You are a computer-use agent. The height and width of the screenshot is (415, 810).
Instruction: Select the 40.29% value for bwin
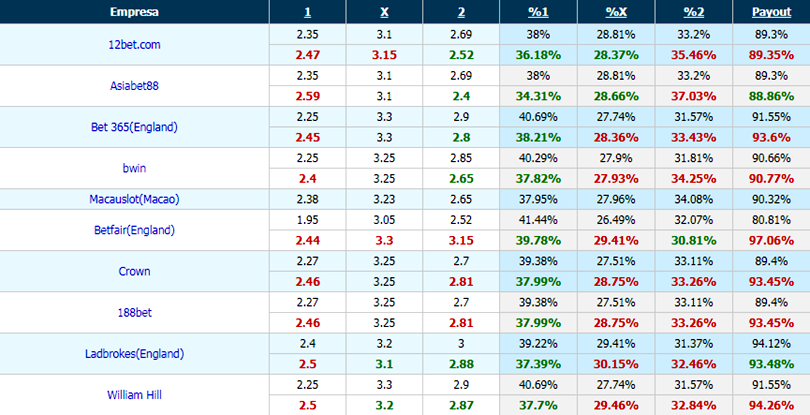(538, 158)
